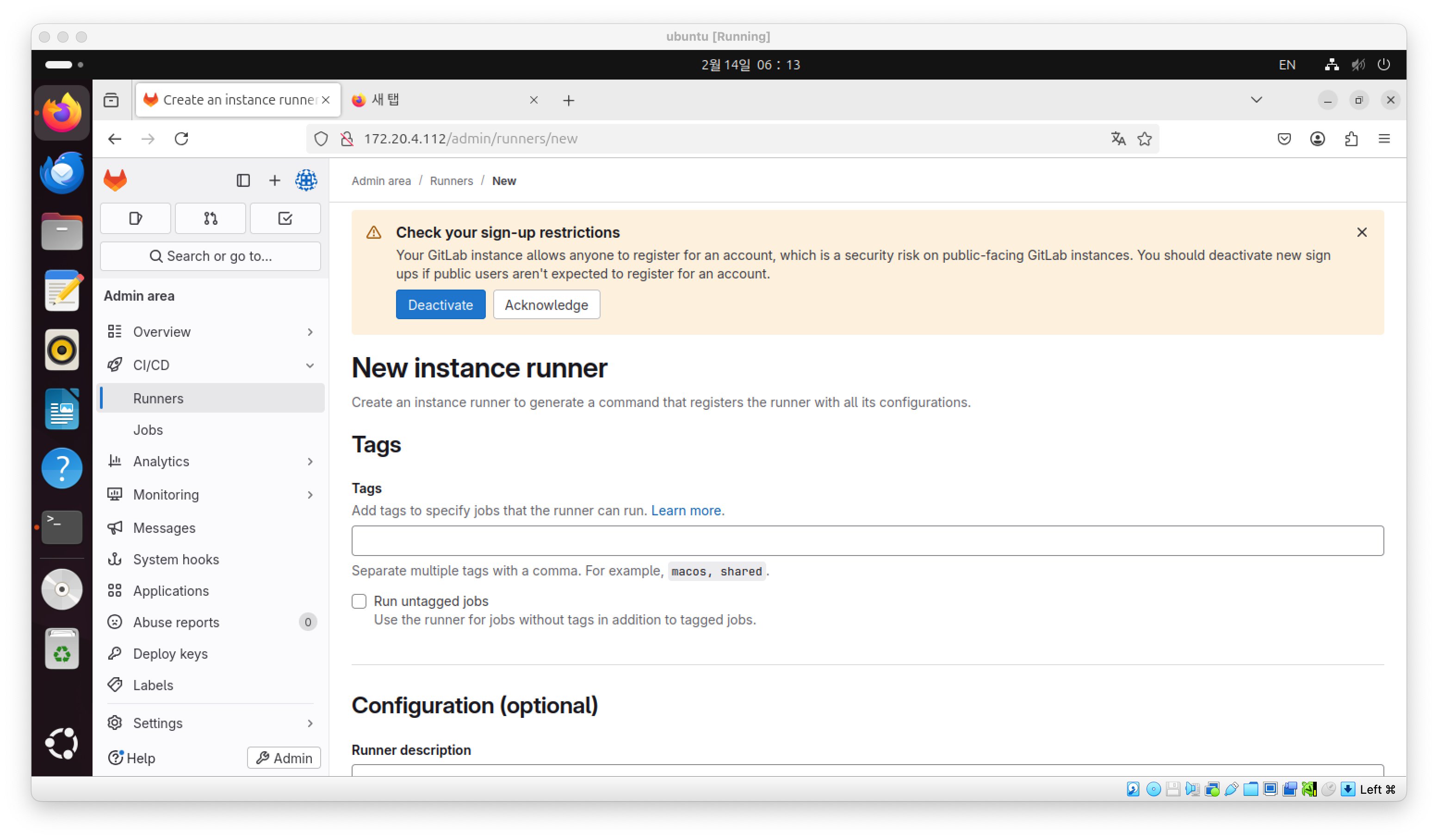1438x840 pixels.
Task: Open the Help link in sidebar
Action: click(132, 759)
